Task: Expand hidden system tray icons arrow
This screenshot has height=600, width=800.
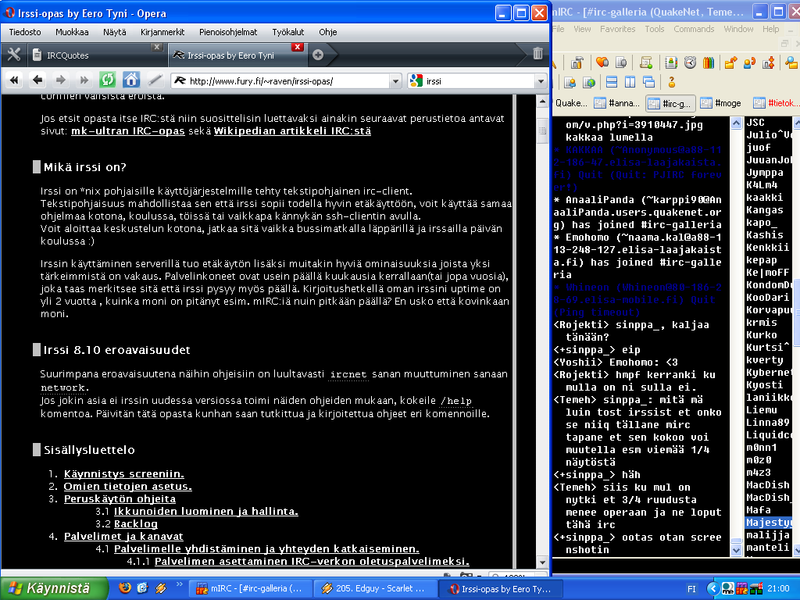Action: tap(713, 588)
